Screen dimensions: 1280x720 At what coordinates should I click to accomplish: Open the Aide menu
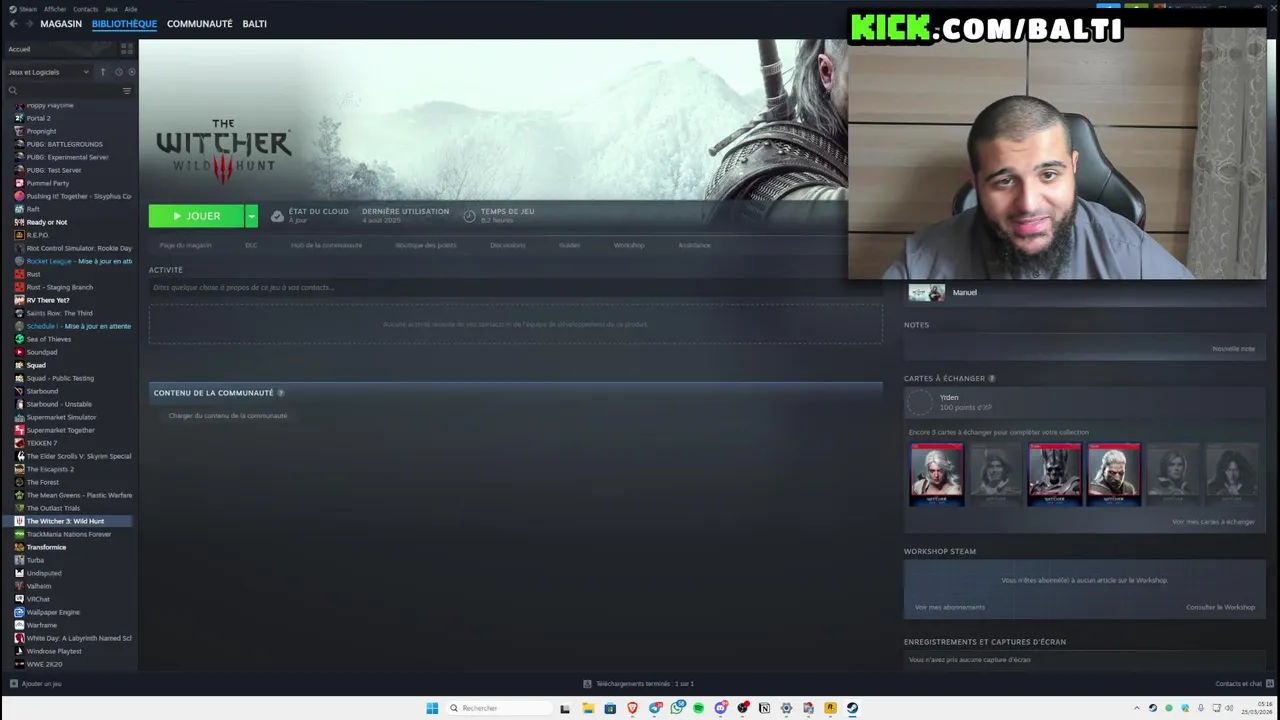(131, 9)
